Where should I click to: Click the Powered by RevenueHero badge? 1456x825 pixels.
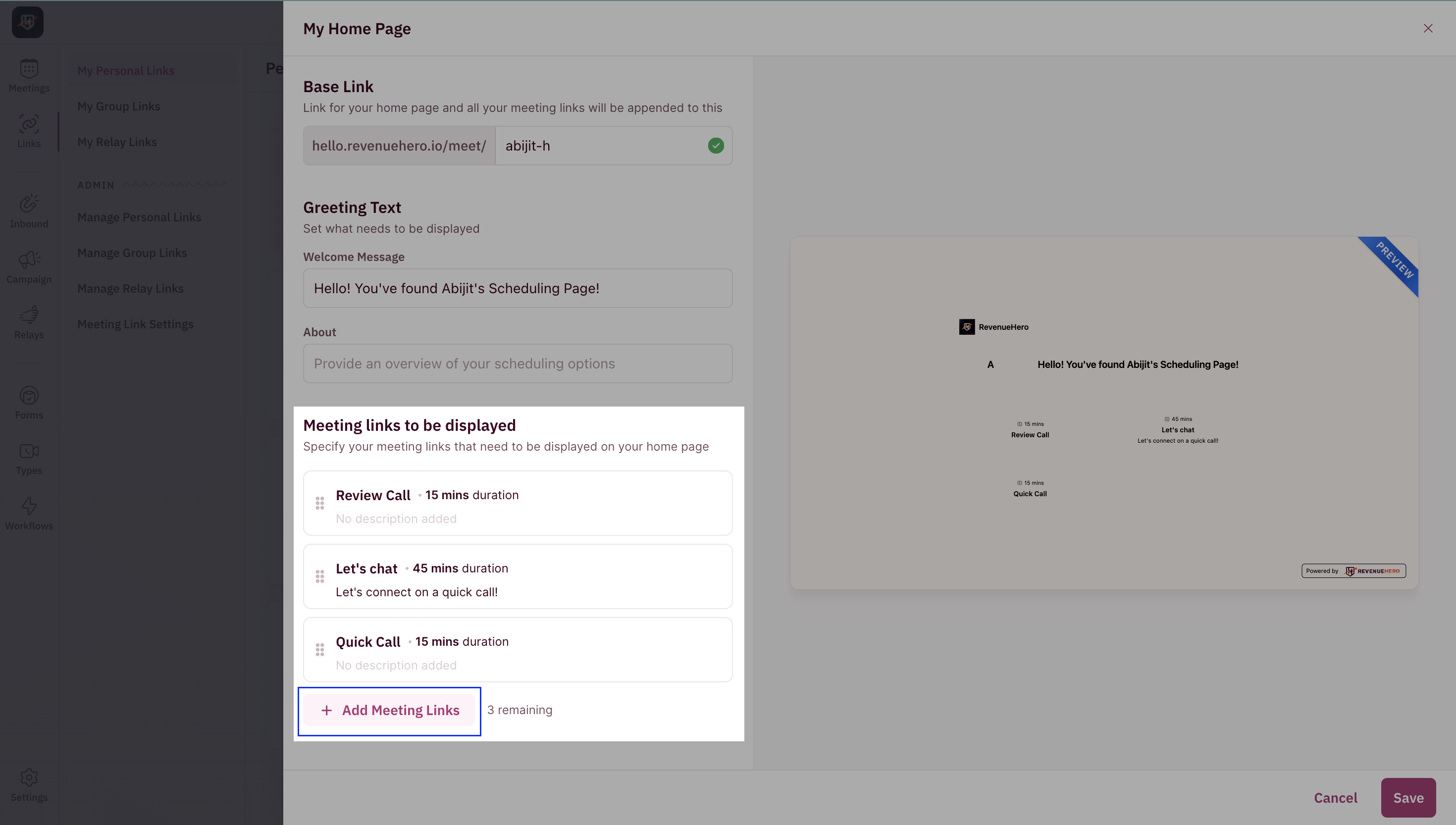(x=1353, y=570)
